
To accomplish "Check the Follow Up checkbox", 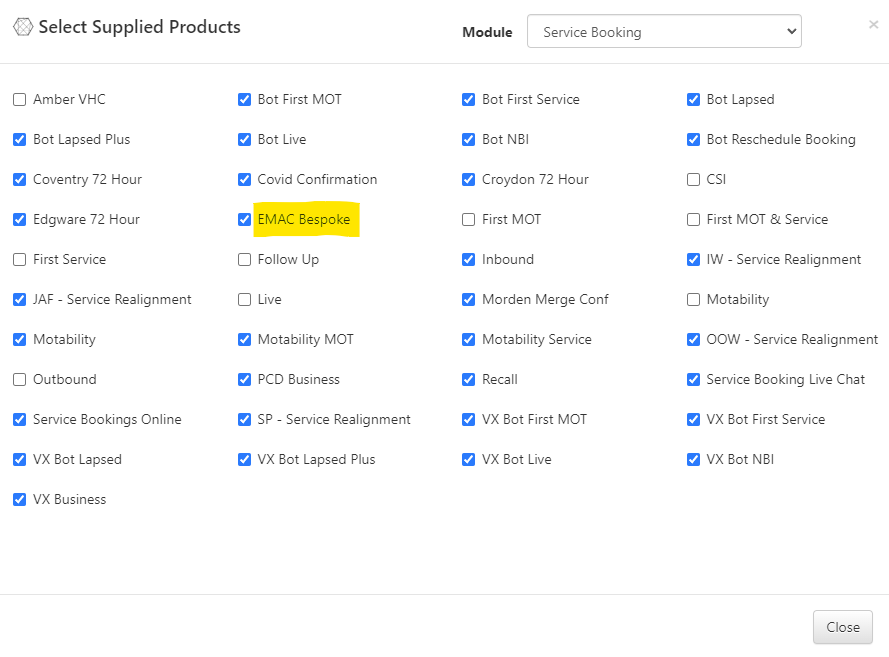I will coord(244,260).
